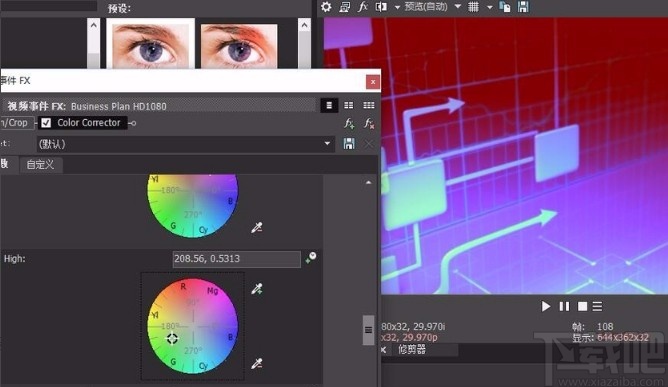This screenshot has height=387, width=668.
Task: Click add plug-in chain fx icon
Action: pyautogui.click(x=349, y=123)
